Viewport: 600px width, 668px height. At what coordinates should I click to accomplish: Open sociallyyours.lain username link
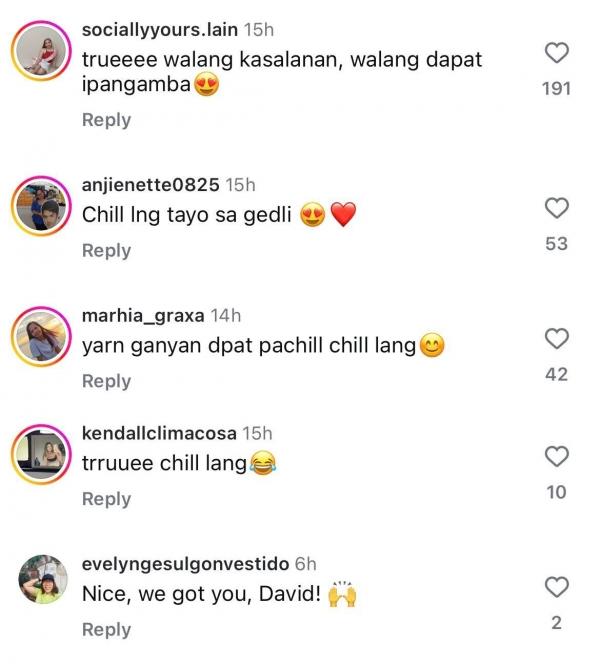(x=160, y=30)
